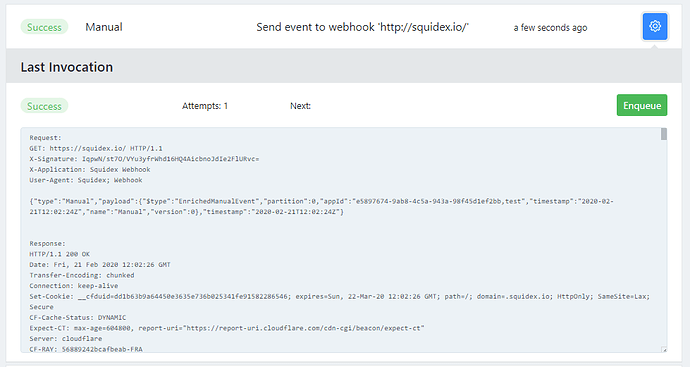Click the JSON payload line starting with type

point(321,206)
